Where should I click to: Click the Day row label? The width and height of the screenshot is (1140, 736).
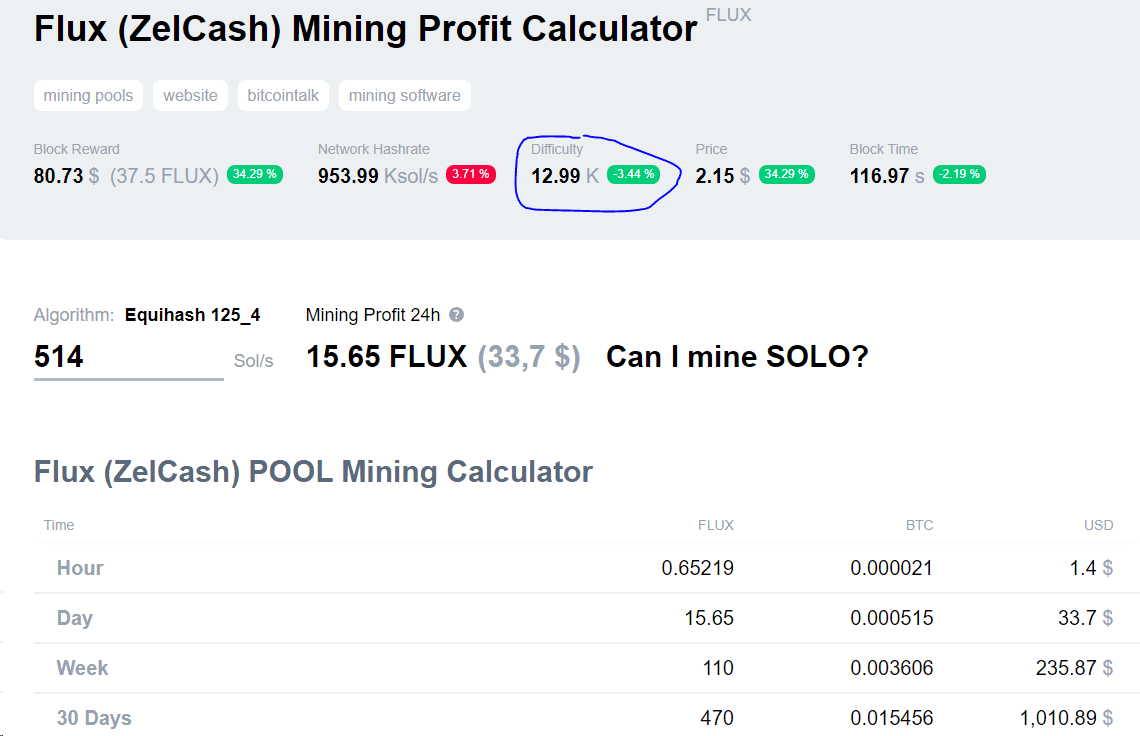click(x=75, y=618)
